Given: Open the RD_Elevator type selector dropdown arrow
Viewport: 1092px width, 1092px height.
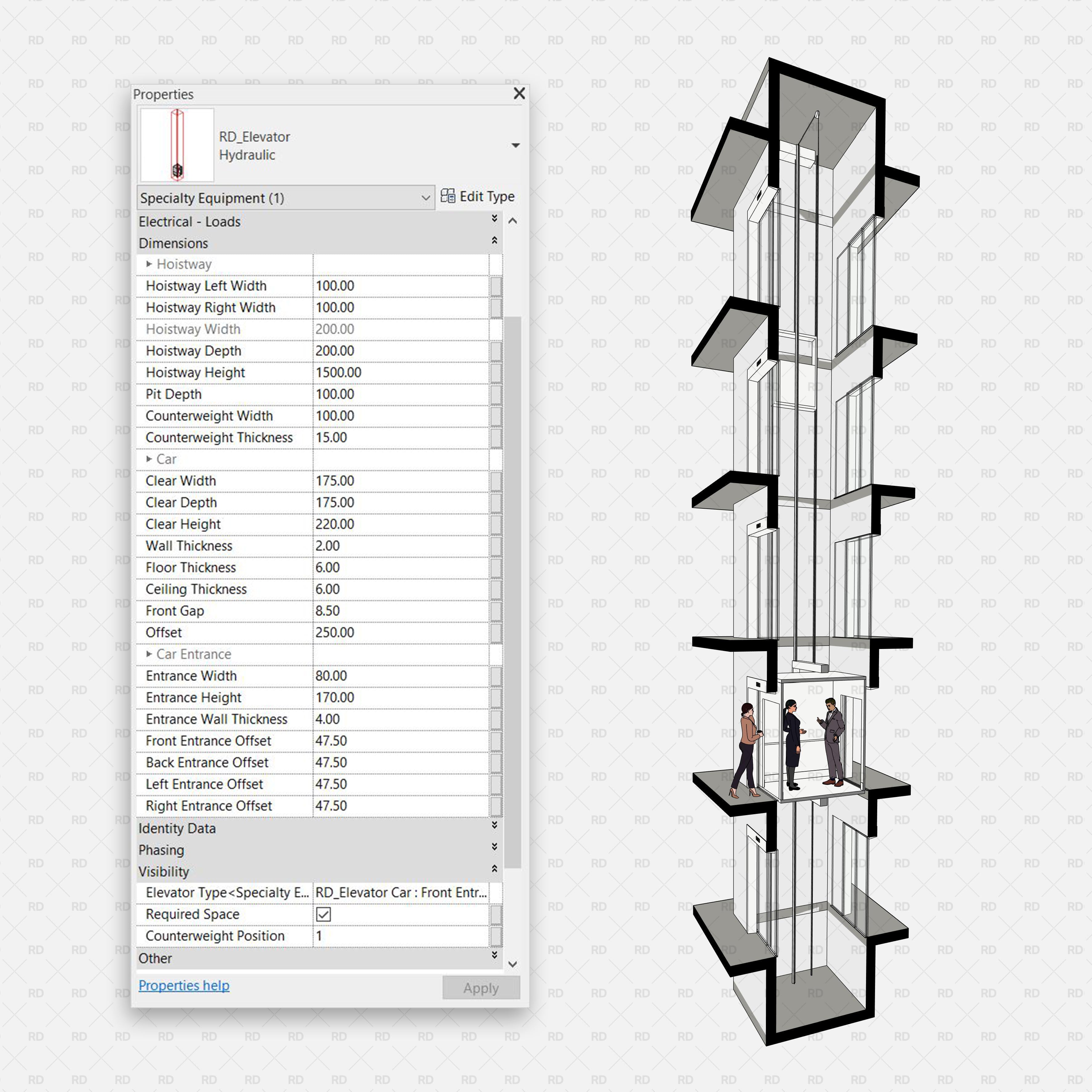Looking at the screenshot, I should tap(515, 145).
